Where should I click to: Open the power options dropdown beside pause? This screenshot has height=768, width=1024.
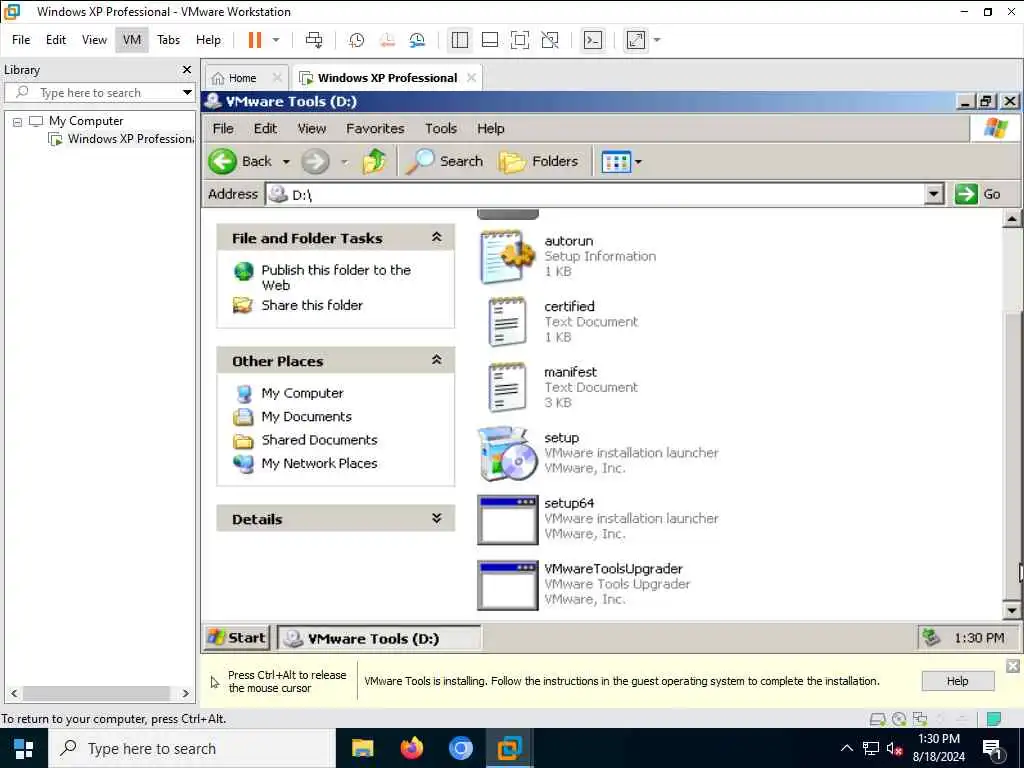click(276, 40)
